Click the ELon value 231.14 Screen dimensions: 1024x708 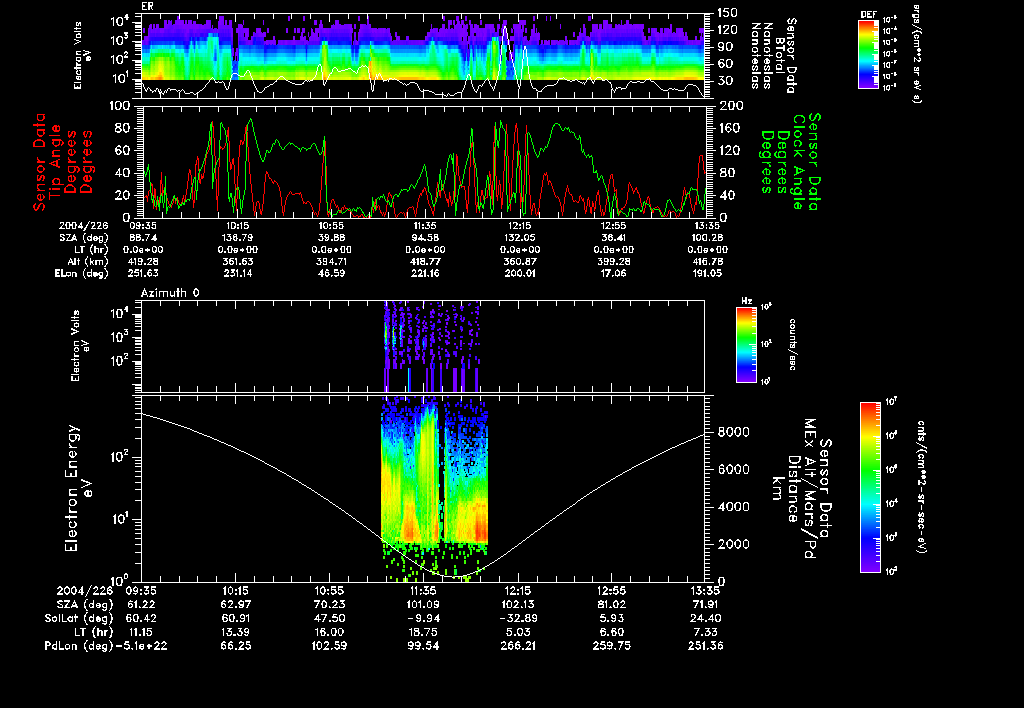[238, 273]
